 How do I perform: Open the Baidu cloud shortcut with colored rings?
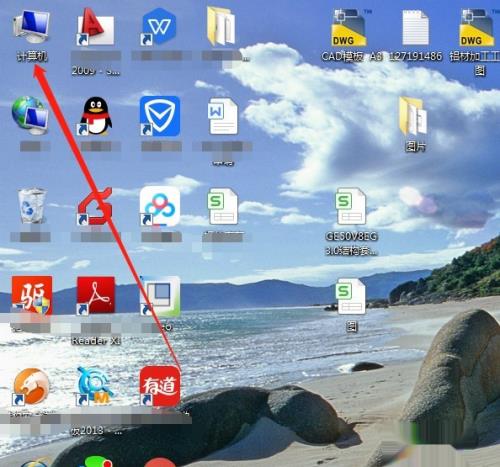tap(160, 206)
